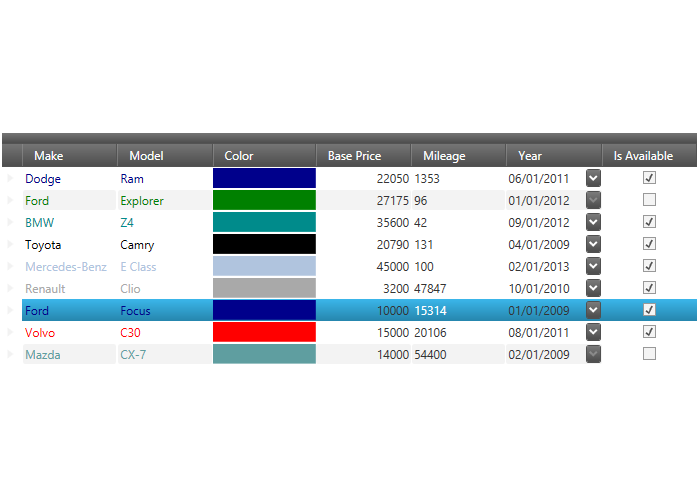This screenshot has width=700, height=500.
Task: Sort by the Base Price column header
Action: coord(363,156)
